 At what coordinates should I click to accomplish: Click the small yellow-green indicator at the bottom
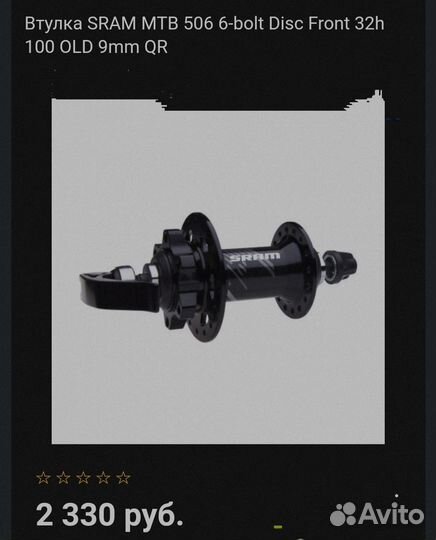278,527
